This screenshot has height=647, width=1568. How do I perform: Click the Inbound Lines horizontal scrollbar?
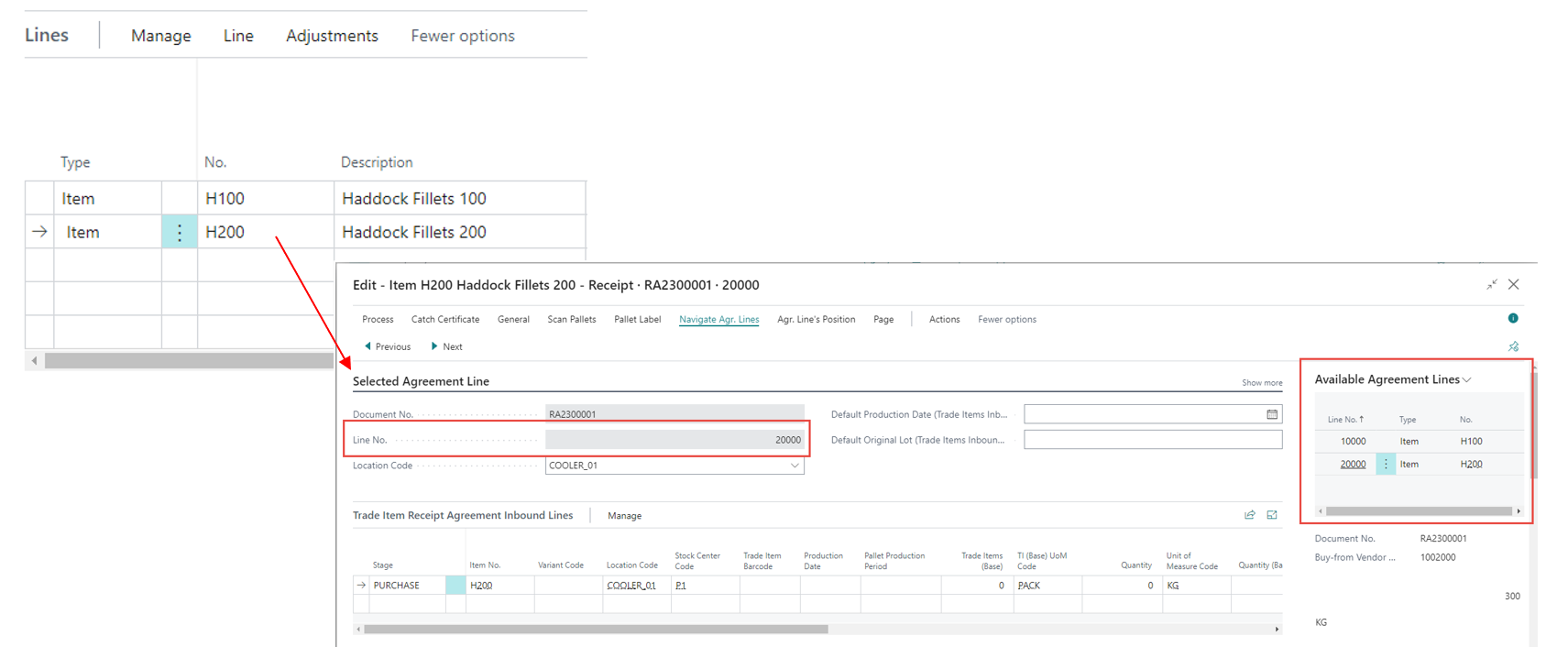596,630
